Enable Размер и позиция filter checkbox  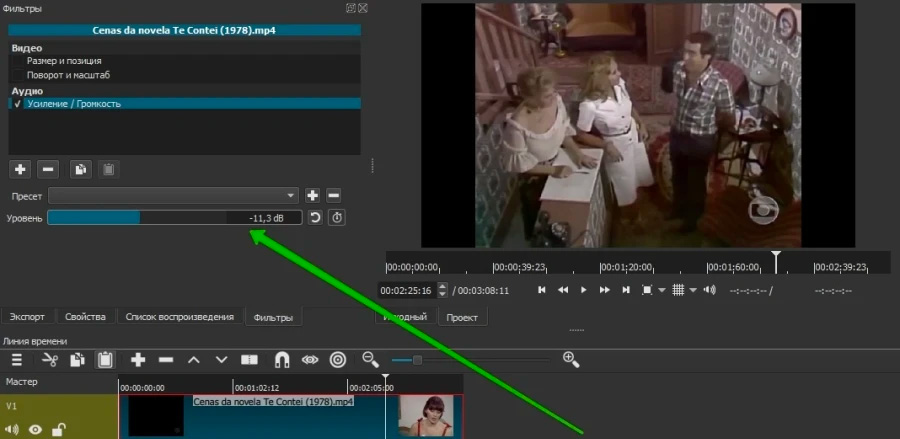coord(17,61)
